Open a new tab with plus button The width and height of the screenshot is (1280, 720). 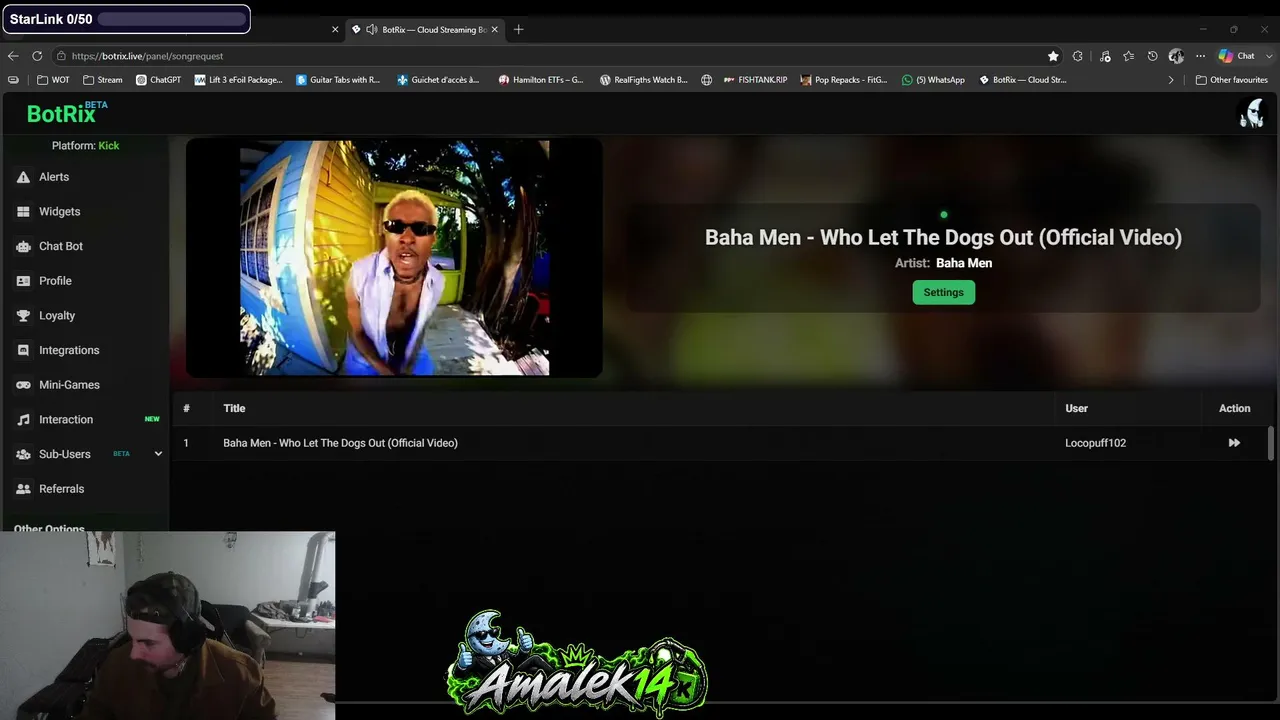click(518, 30)
